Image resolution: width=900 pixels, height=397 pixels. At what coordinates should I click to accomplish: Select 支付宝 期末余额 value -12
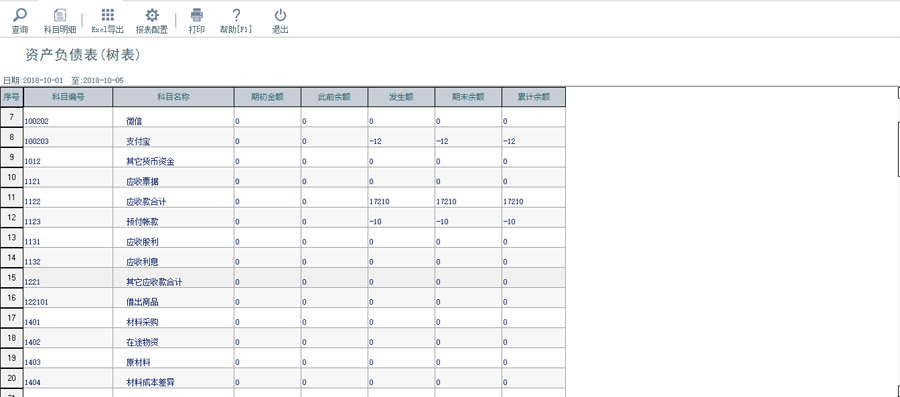pyautogui.click(x=443, y=142)
